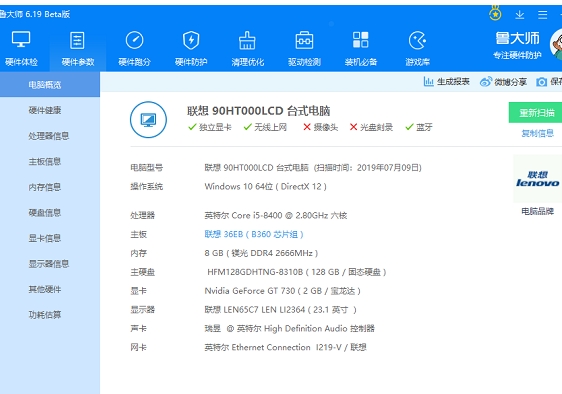The height and width of the screenshot is (394, 562).
Task: Click the Nvidia GeForce GT 730 value
Action: coord(282,291)
